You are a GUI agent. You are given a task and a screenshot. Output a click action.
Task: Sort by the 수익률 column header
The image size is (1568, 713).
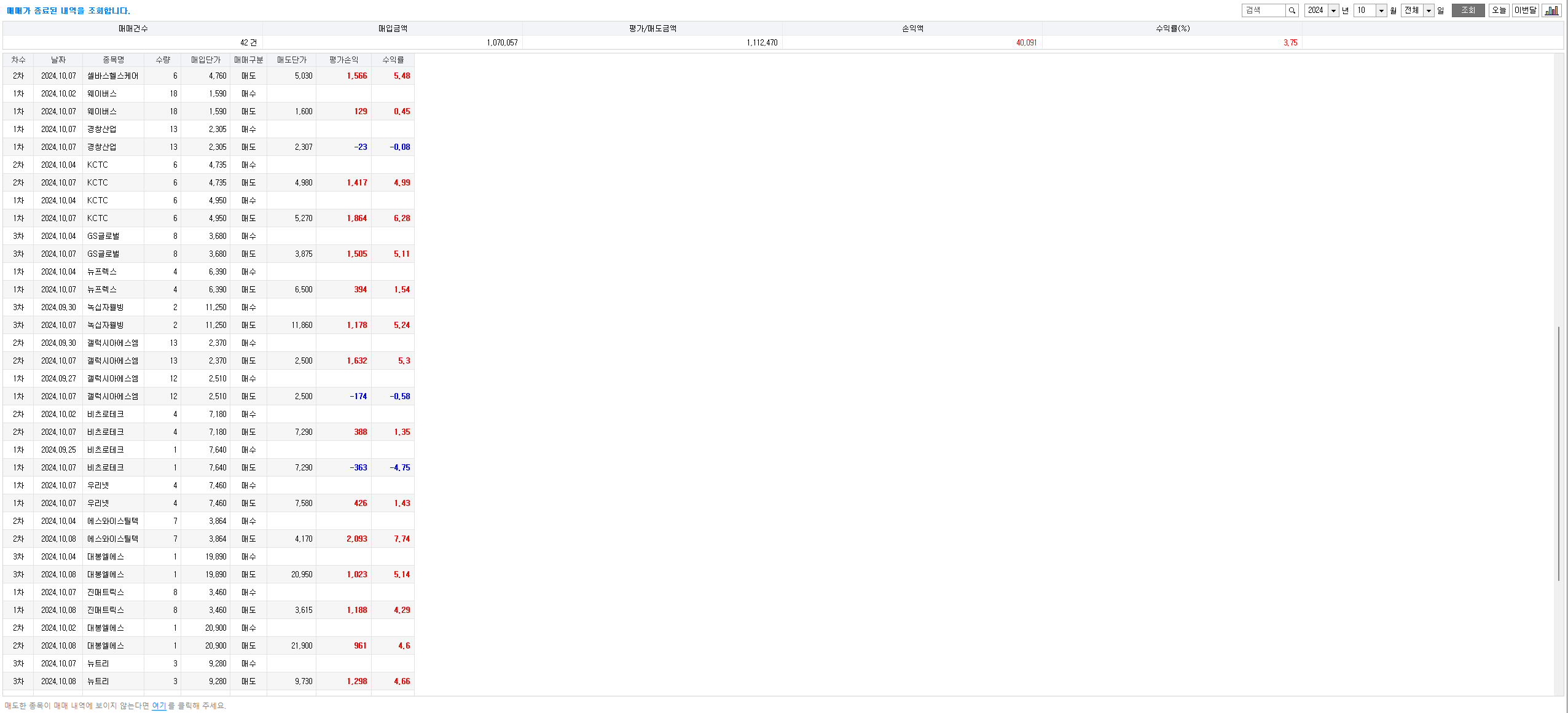coord(393,60)
